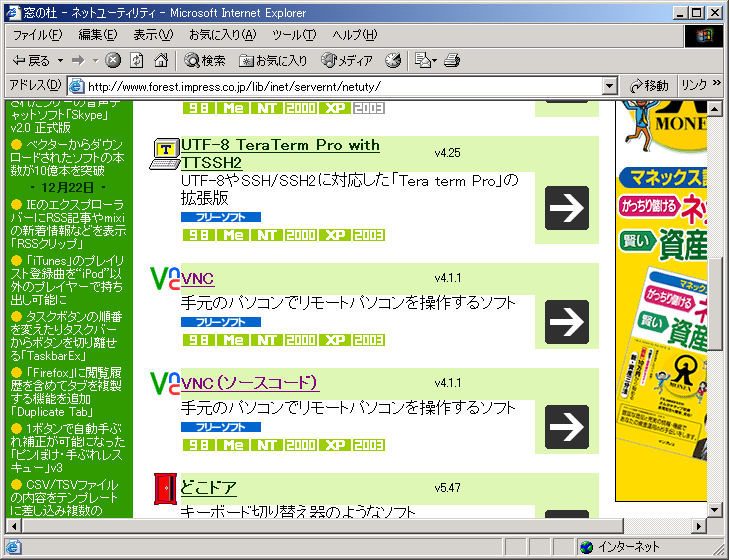Click the IE title bar system icon

coord(14,13)
